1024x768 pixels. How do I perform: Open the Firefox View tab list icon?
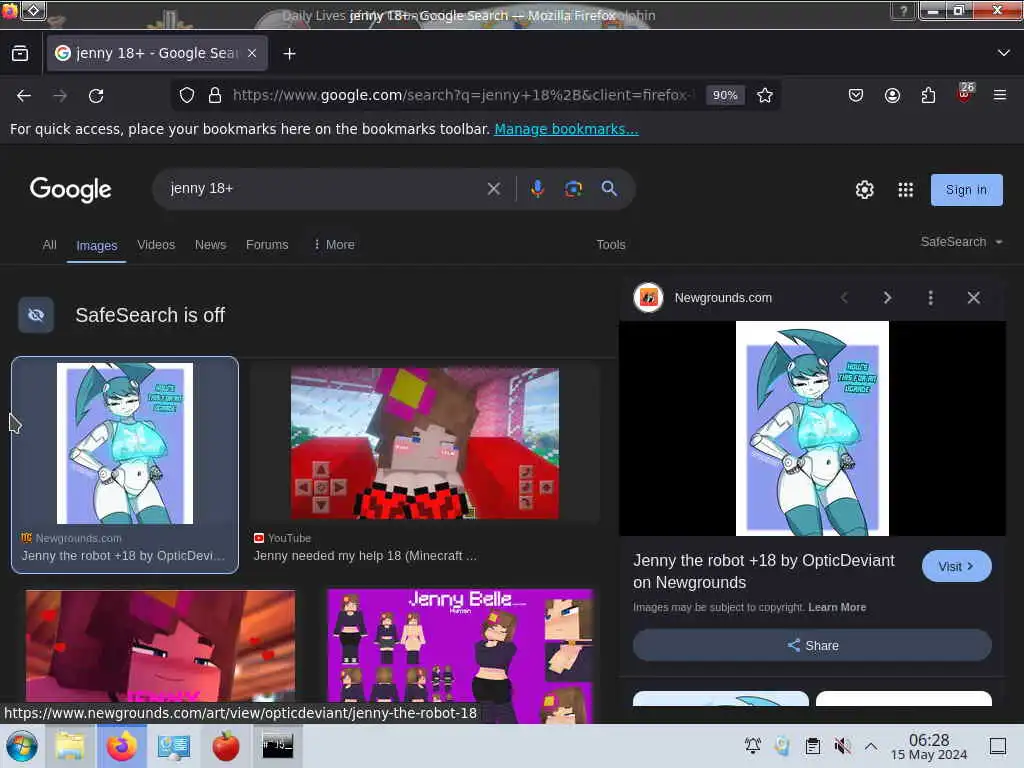20,54
